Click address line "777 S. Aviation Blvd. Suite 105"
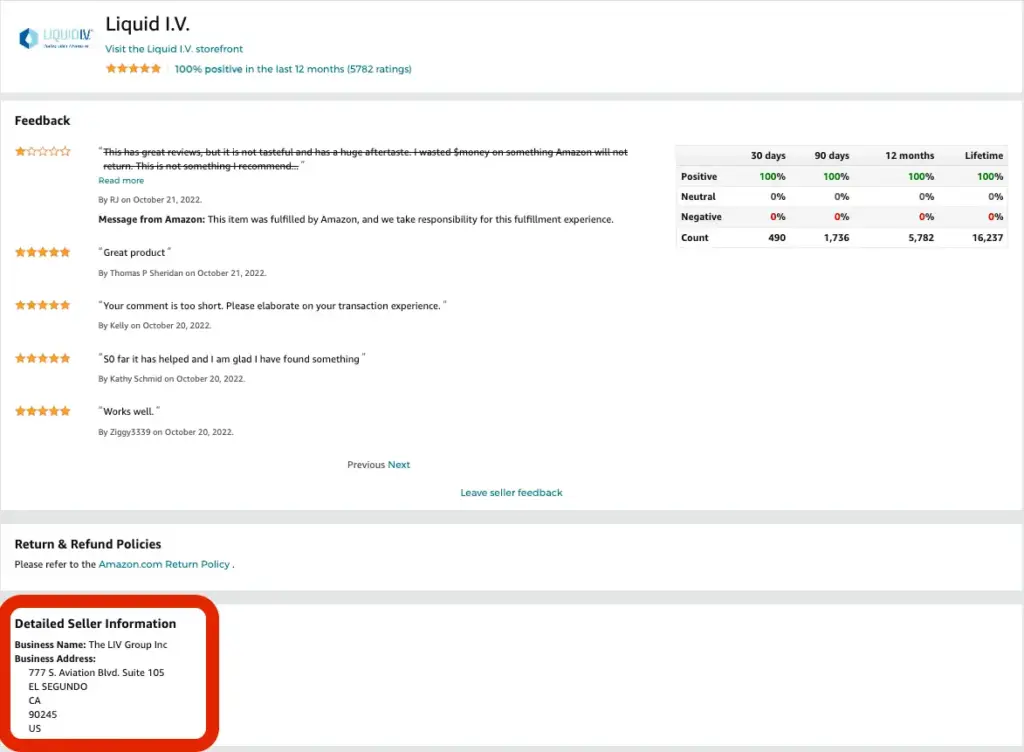This screenshot has height=752, width=1024. [96, 672]
